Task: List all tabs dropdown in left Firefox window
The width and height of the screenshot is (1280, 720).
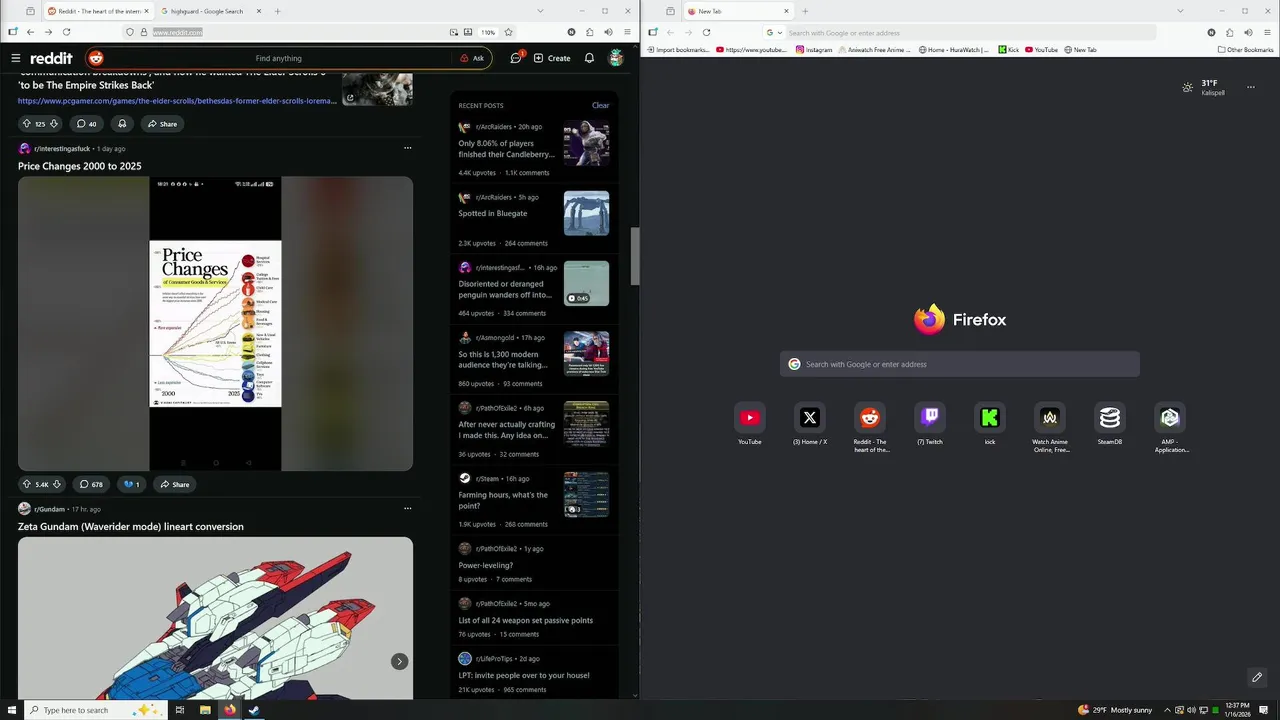Action: point(539,11)
